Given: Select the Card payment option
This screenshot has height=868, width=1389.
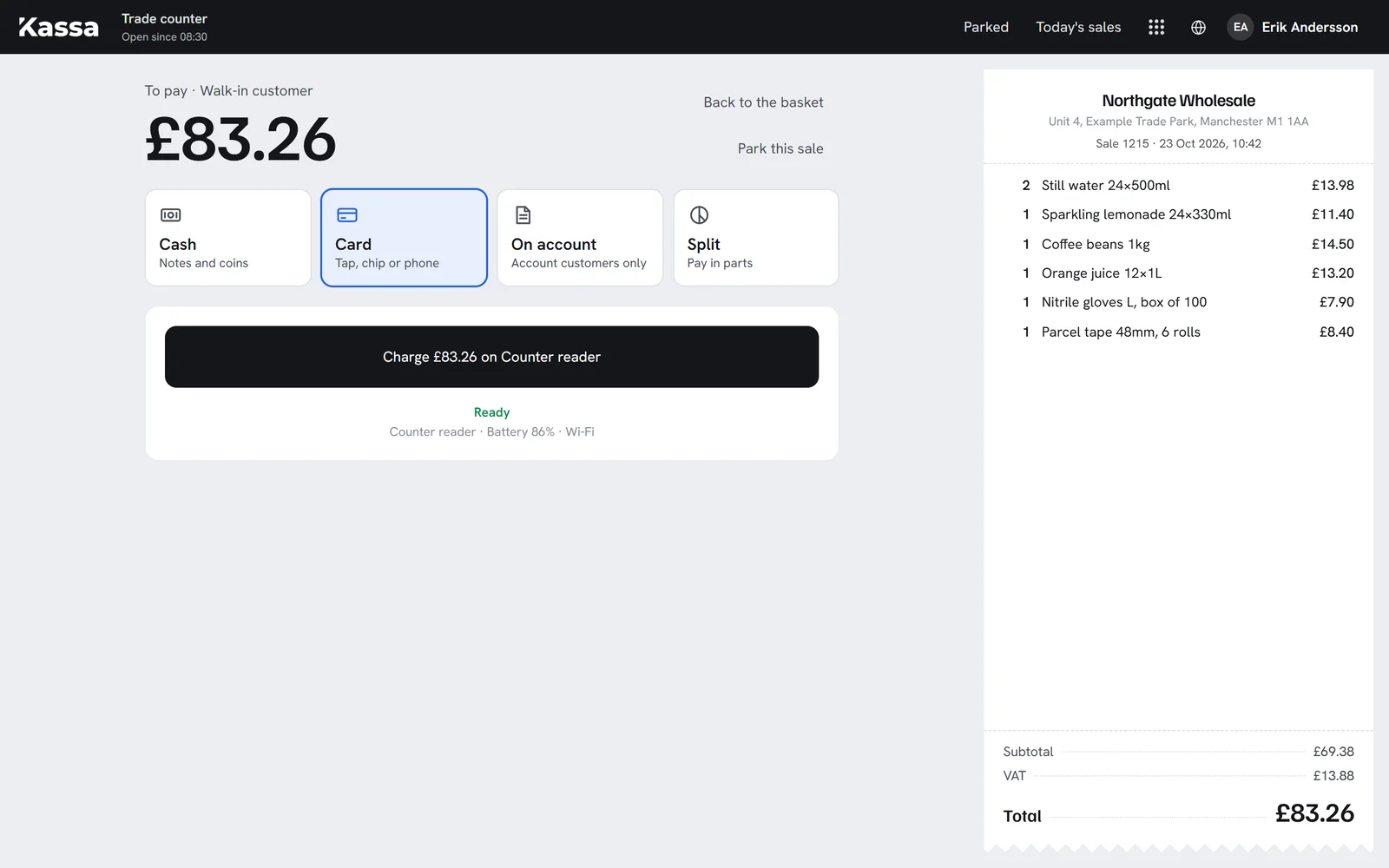Looking at the screenshot, I should 404,238.
